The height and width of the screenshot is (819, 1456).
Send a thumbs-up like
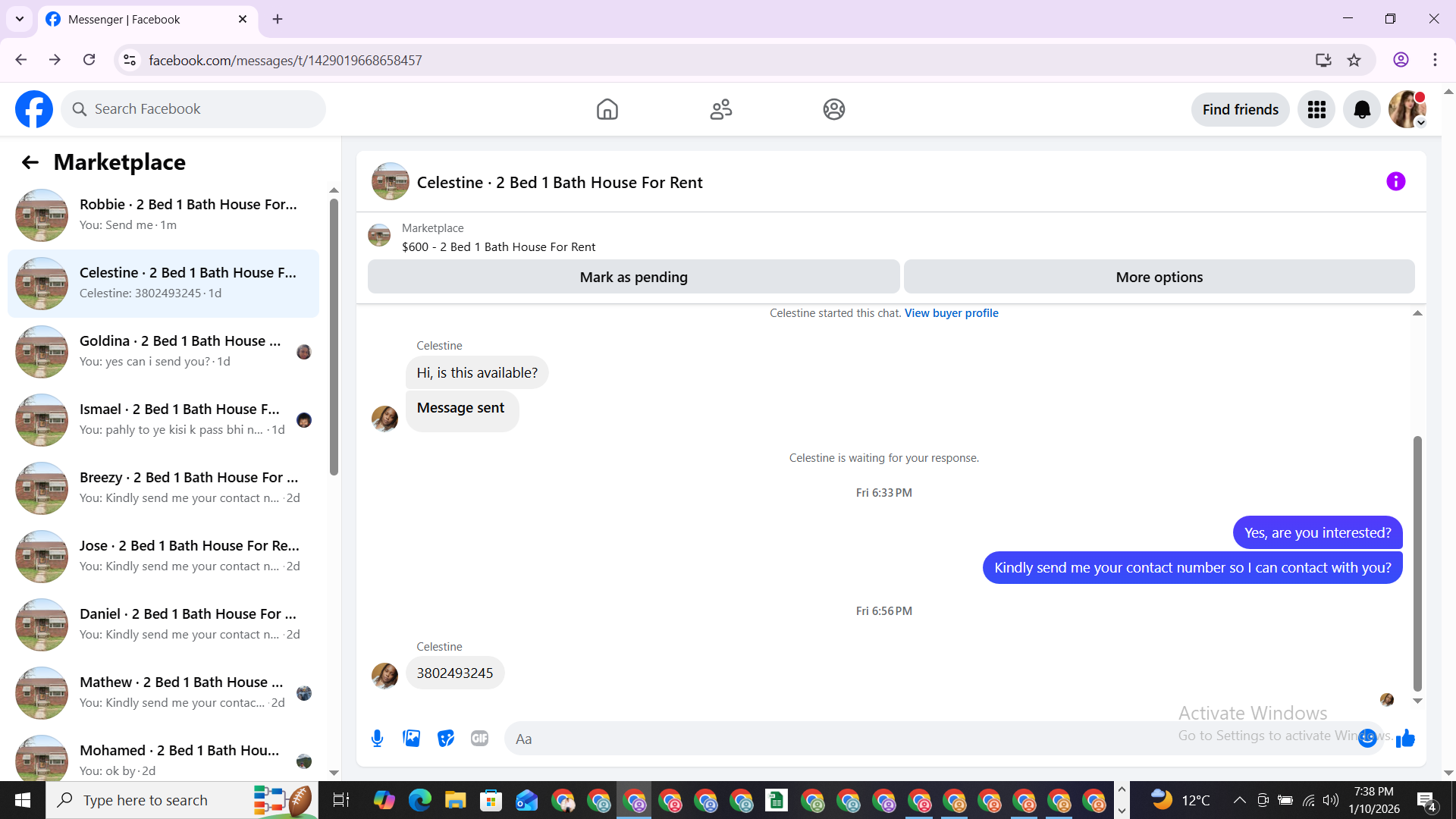tap(1405, 739)
